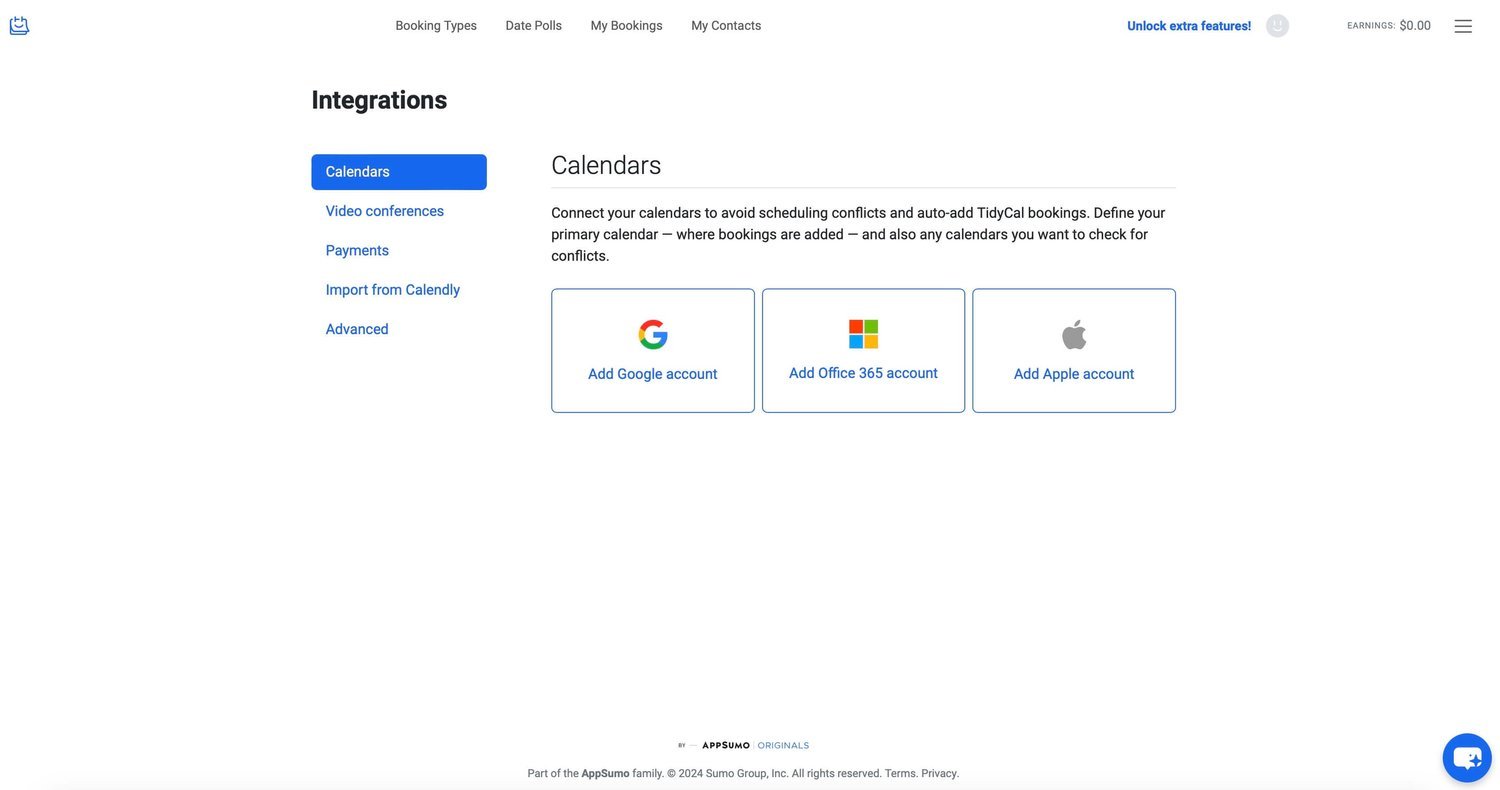Open the Advanced tab
Screen dimensions: 1500x790
(x=357, y=329)
